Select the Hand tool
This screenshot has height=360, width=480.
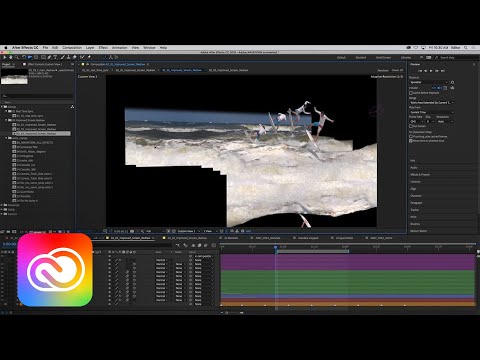tap(10, 57)
